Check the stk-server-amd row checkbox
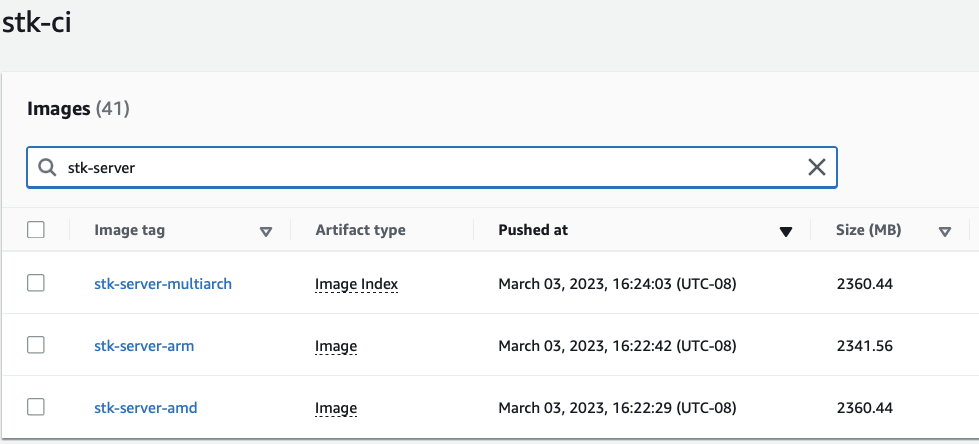Screen dimensions: 979x444 (x=36, y=407)
